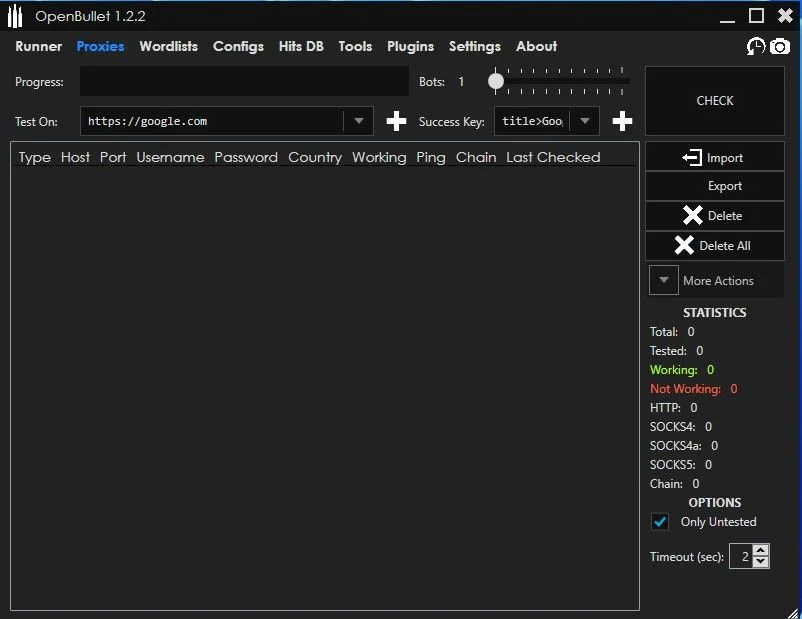Switch to the Runner tab
This screenshot has height=619, width=802.
click(38, 47)
